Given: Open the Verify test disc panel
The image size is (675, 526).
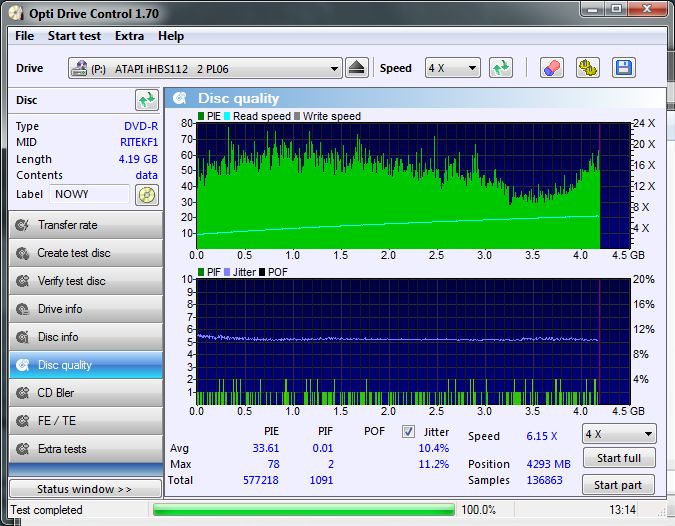Looking at the screenshot, I should 86,281.
